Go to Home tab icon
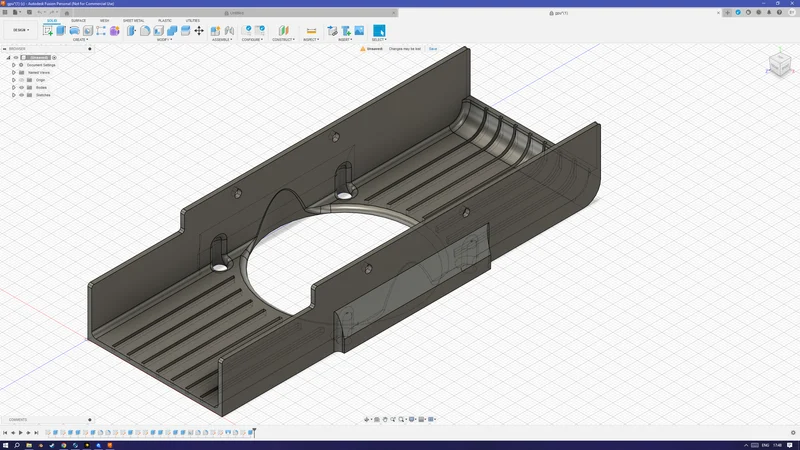 click(x=67, y=13)
